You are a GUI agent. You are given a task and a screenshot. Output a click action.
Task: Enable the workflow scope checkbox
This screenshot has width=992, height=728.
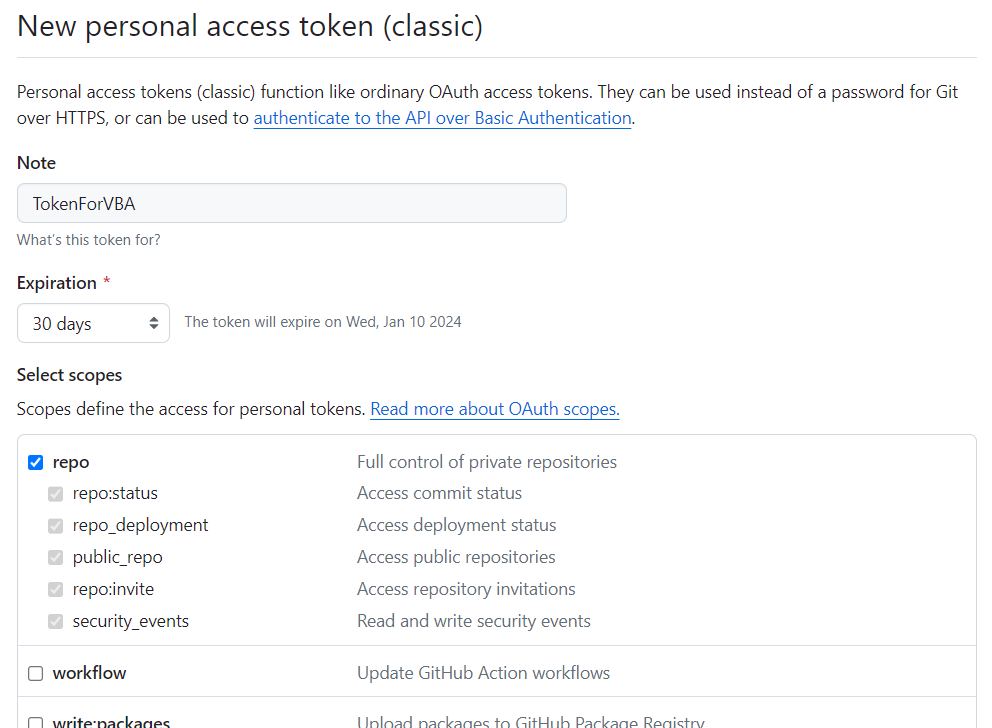pyautogui.click(x=35, y=673)
